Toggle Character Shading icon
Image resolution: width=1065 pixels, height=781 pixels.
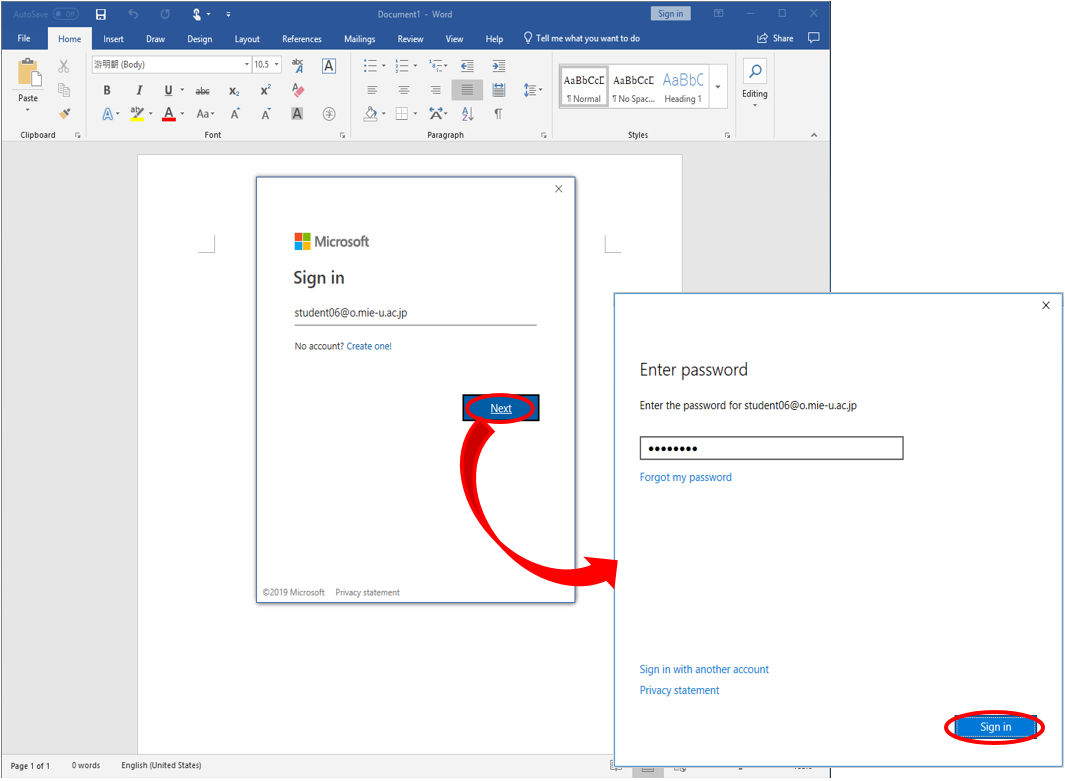(297, 114)
